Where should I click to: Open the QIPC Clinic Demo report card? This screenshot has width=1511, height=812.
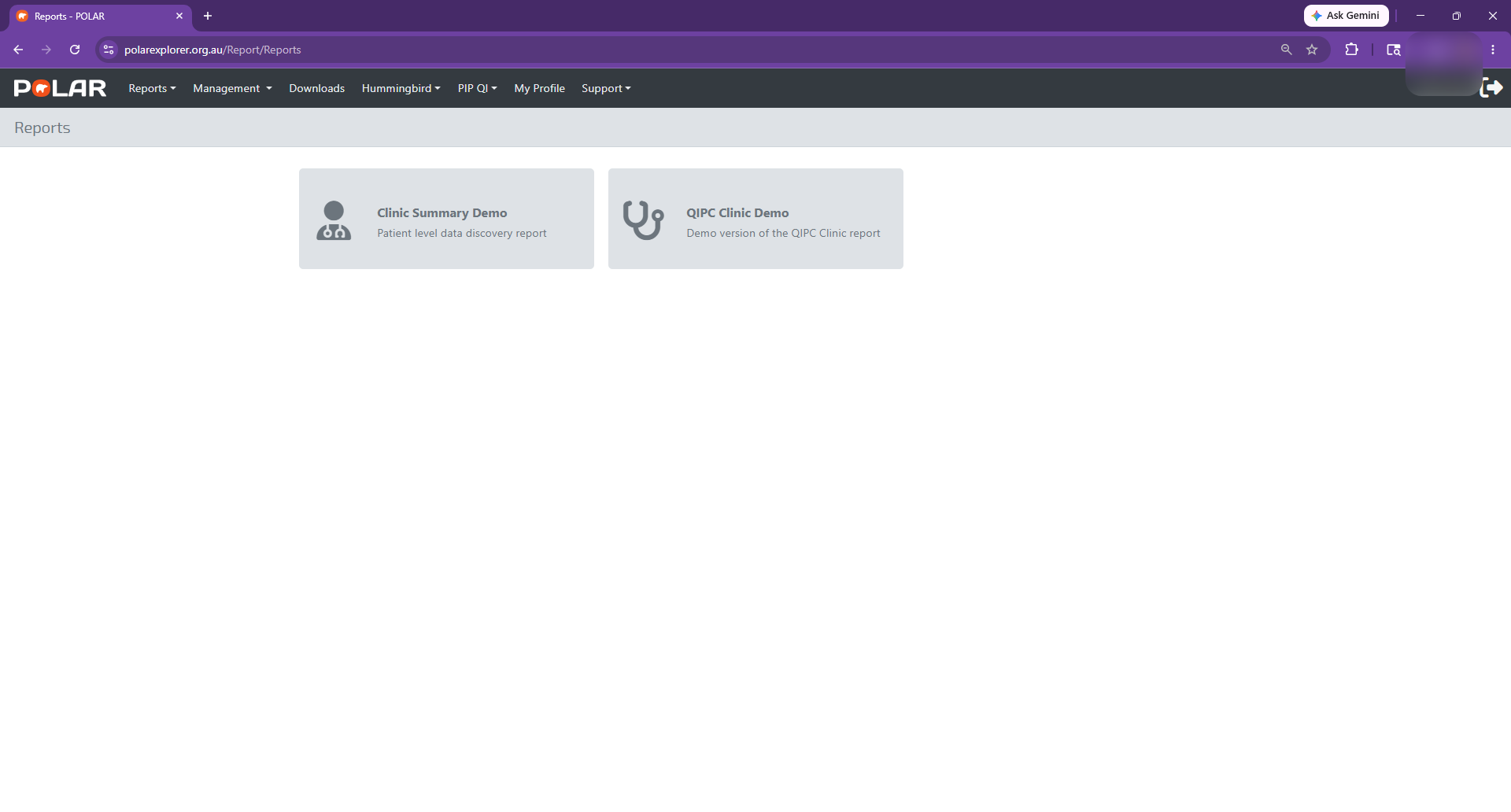tap(755, 219)
